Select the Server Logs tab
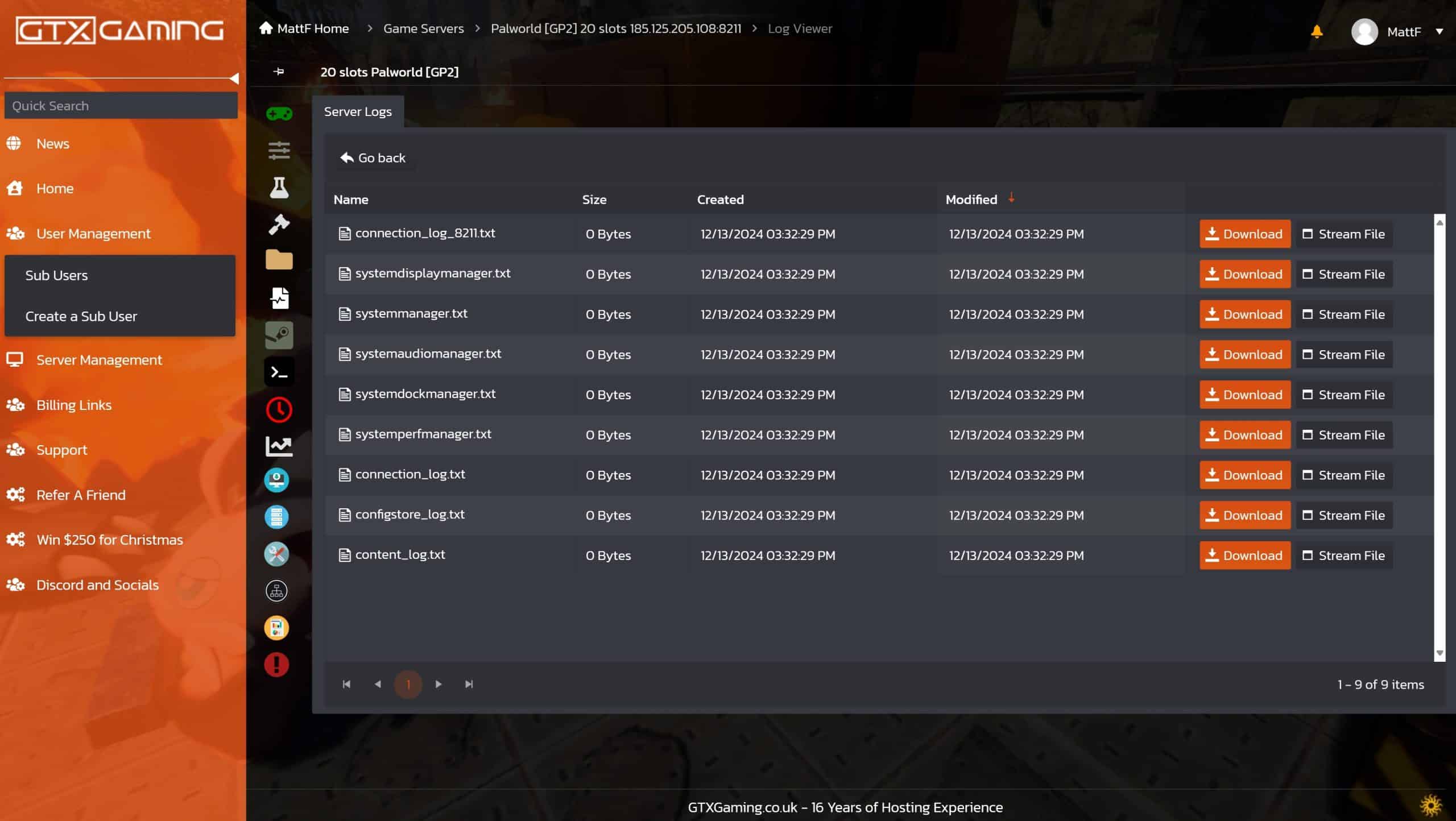 coord(358,111)
